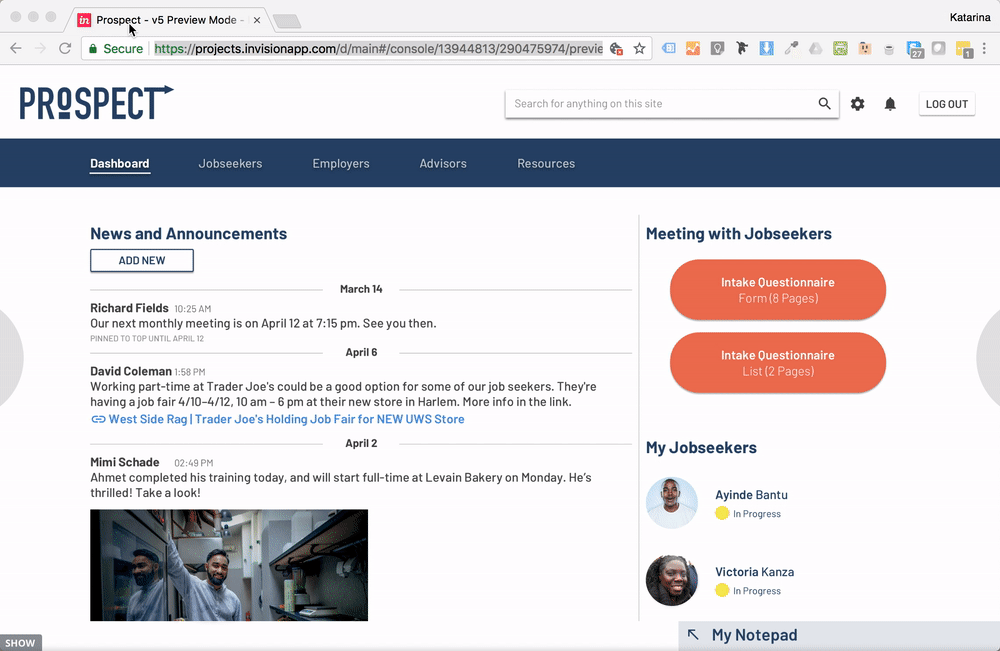1000x651 pixels.
Task: Open the Resources nav tab
Action: (546, 163)
